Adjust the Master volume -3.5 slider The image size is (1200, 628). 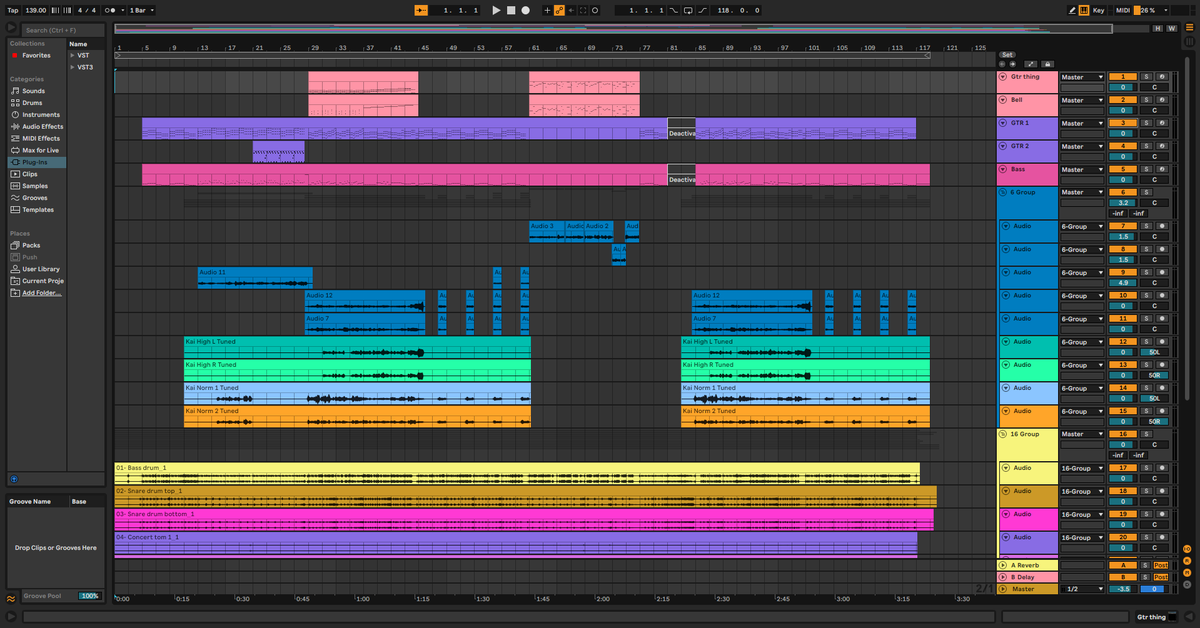tap(1123, 589)
